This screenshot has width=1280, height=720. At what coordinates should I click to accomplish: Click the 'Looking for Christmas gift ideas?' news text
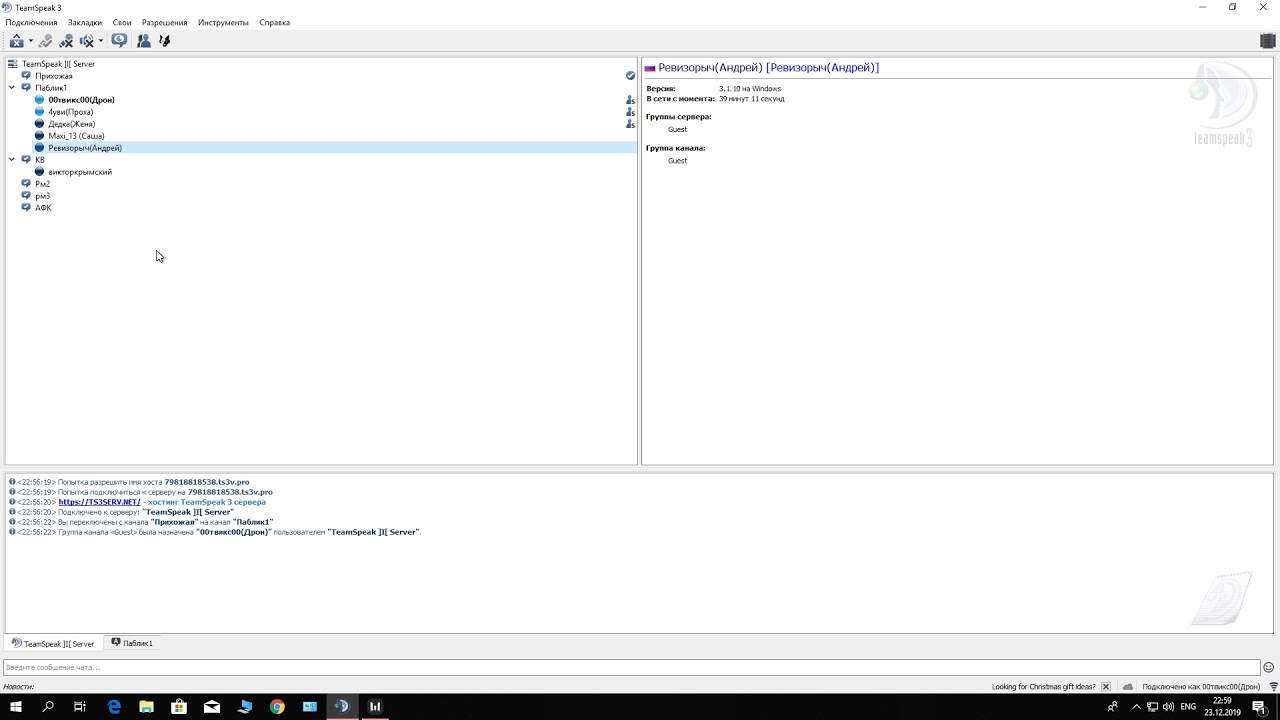[x=1045, y=687]
